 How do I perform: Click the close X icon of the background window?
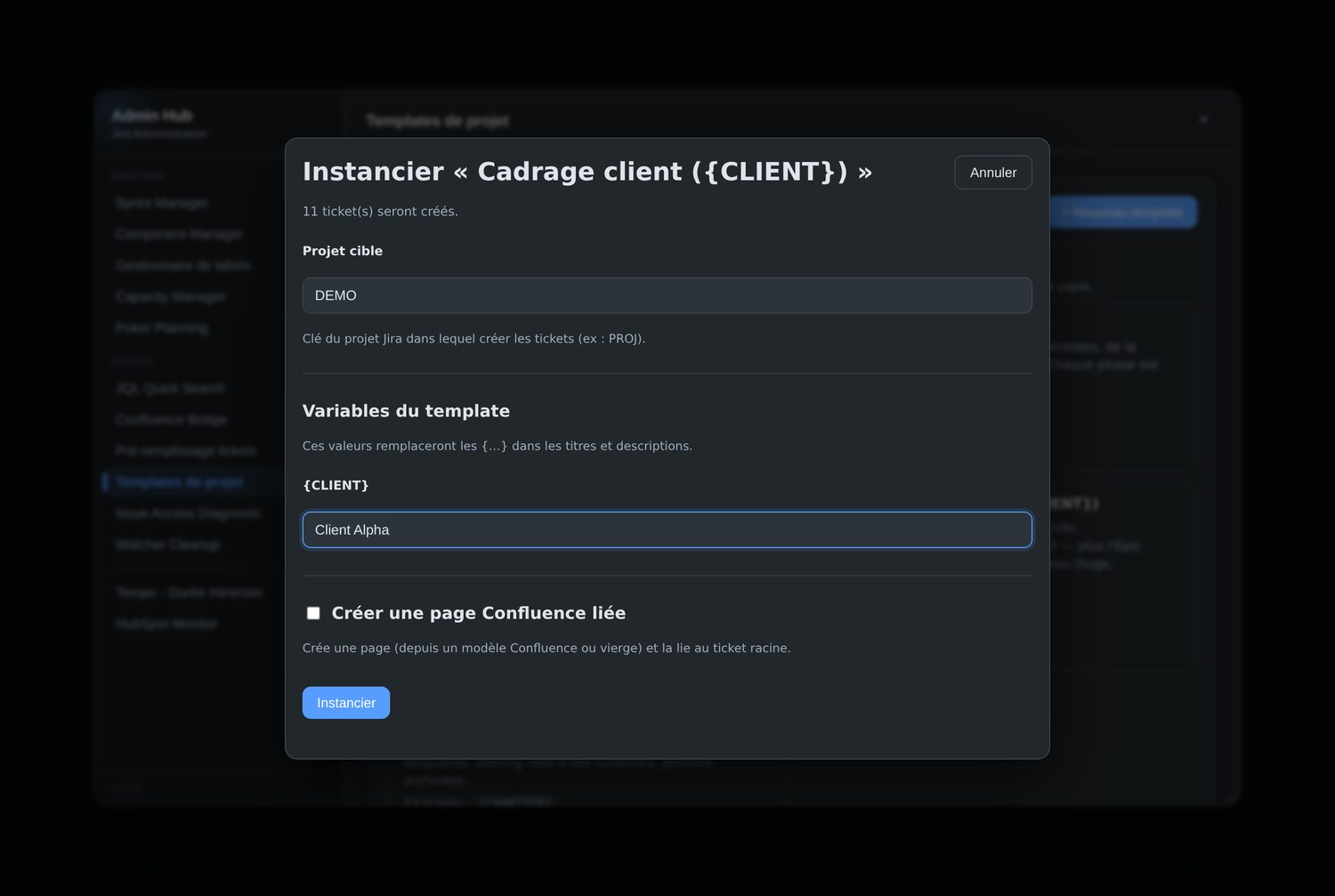tap(1203, 119)
